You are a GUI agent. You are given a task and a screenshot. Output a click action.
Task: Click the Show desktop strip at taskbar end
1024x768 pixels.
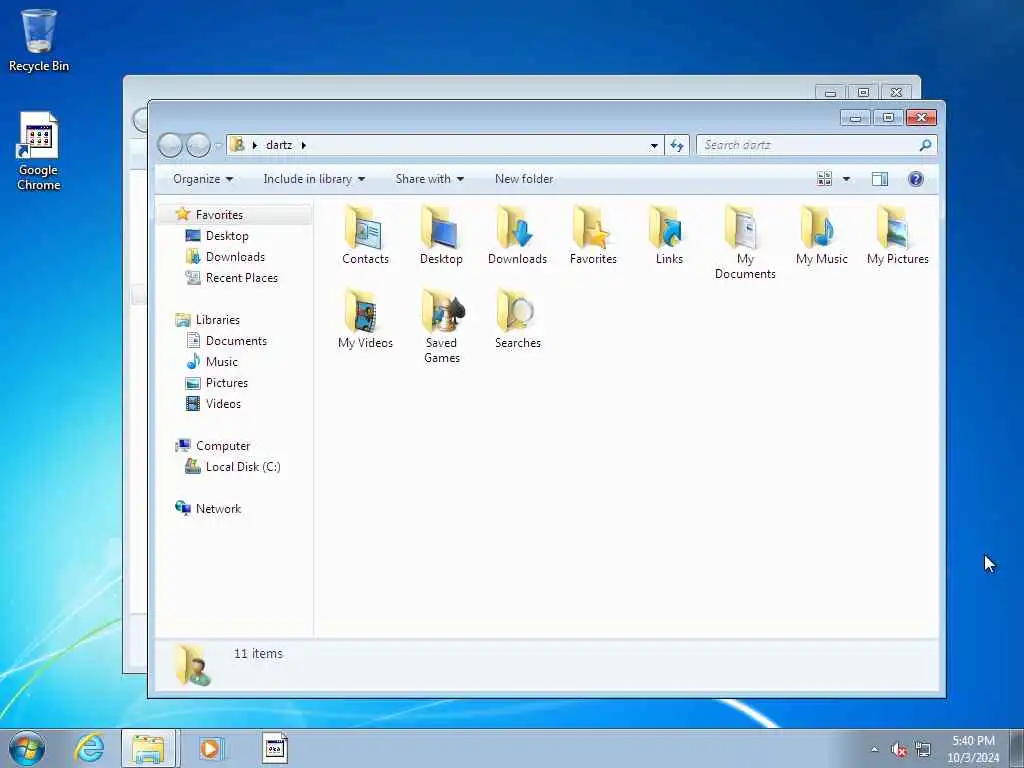point(1017,748)
